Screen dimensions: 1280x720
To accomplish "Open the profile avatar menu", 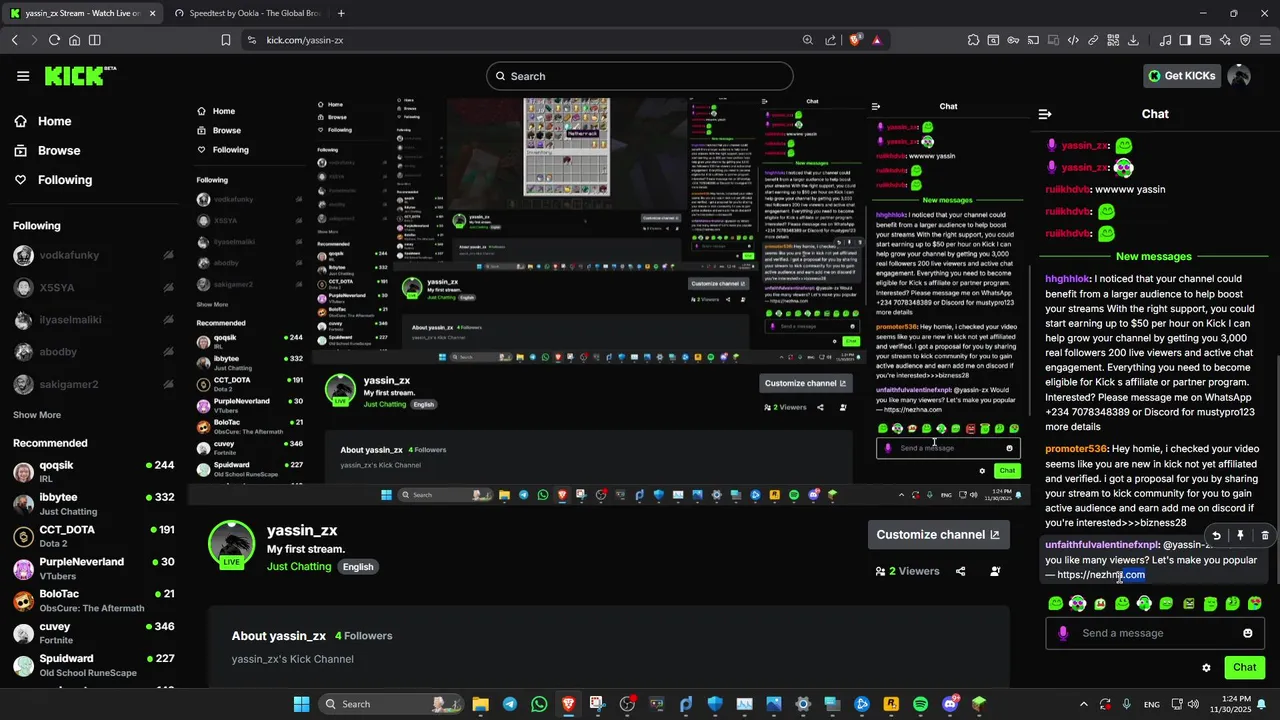I will pos(1239,76).
